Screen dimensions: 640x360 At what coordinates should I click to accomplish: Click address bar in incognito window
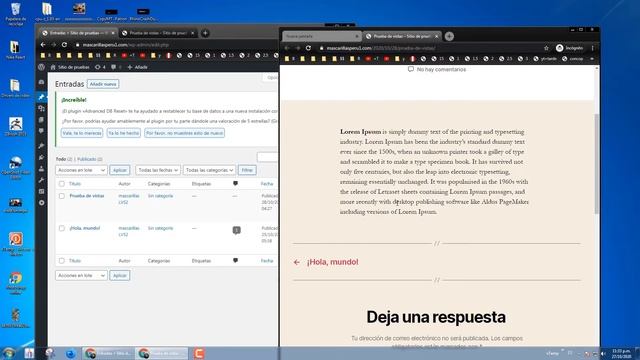429,48
